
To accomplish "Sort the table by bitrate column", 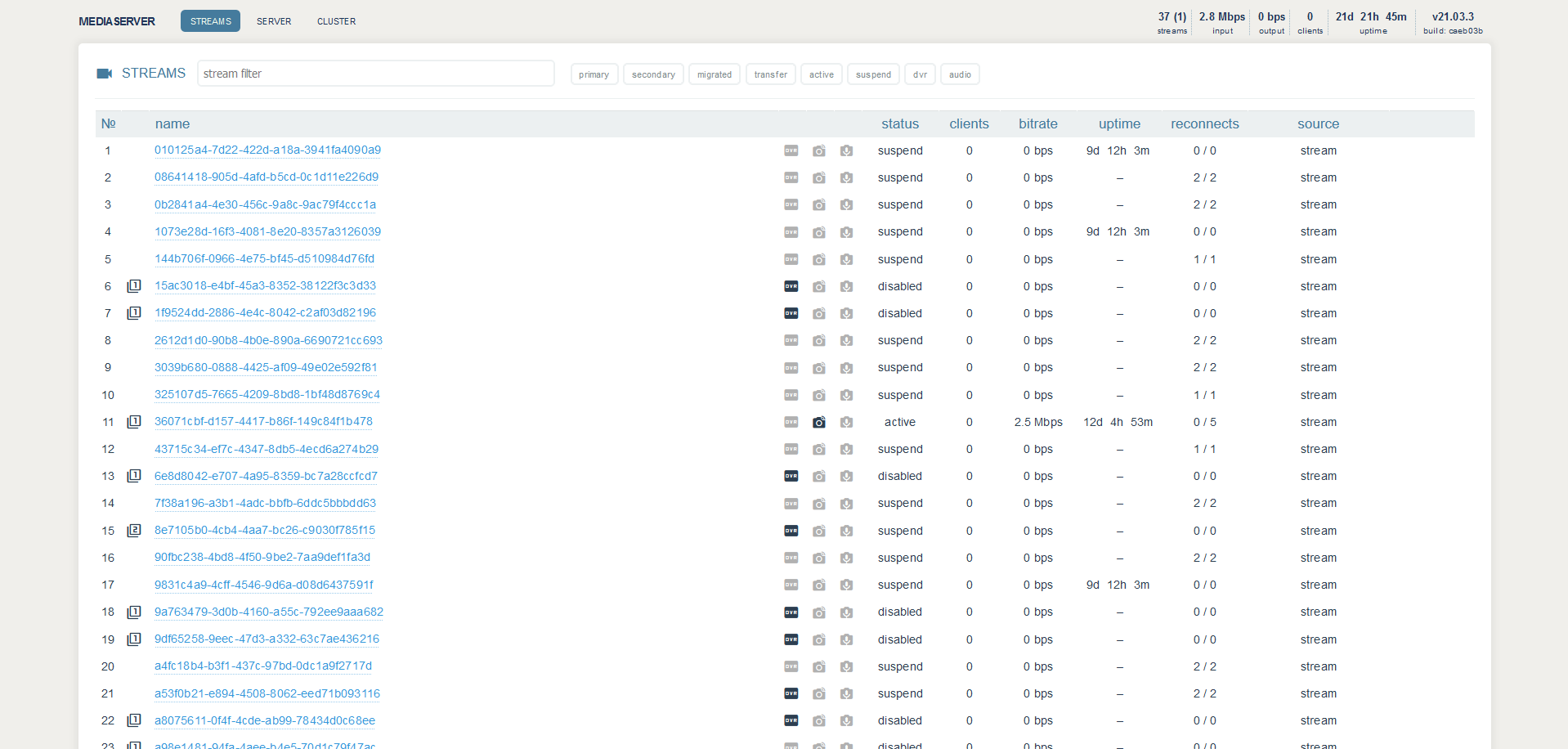I will coord(1037,124).
